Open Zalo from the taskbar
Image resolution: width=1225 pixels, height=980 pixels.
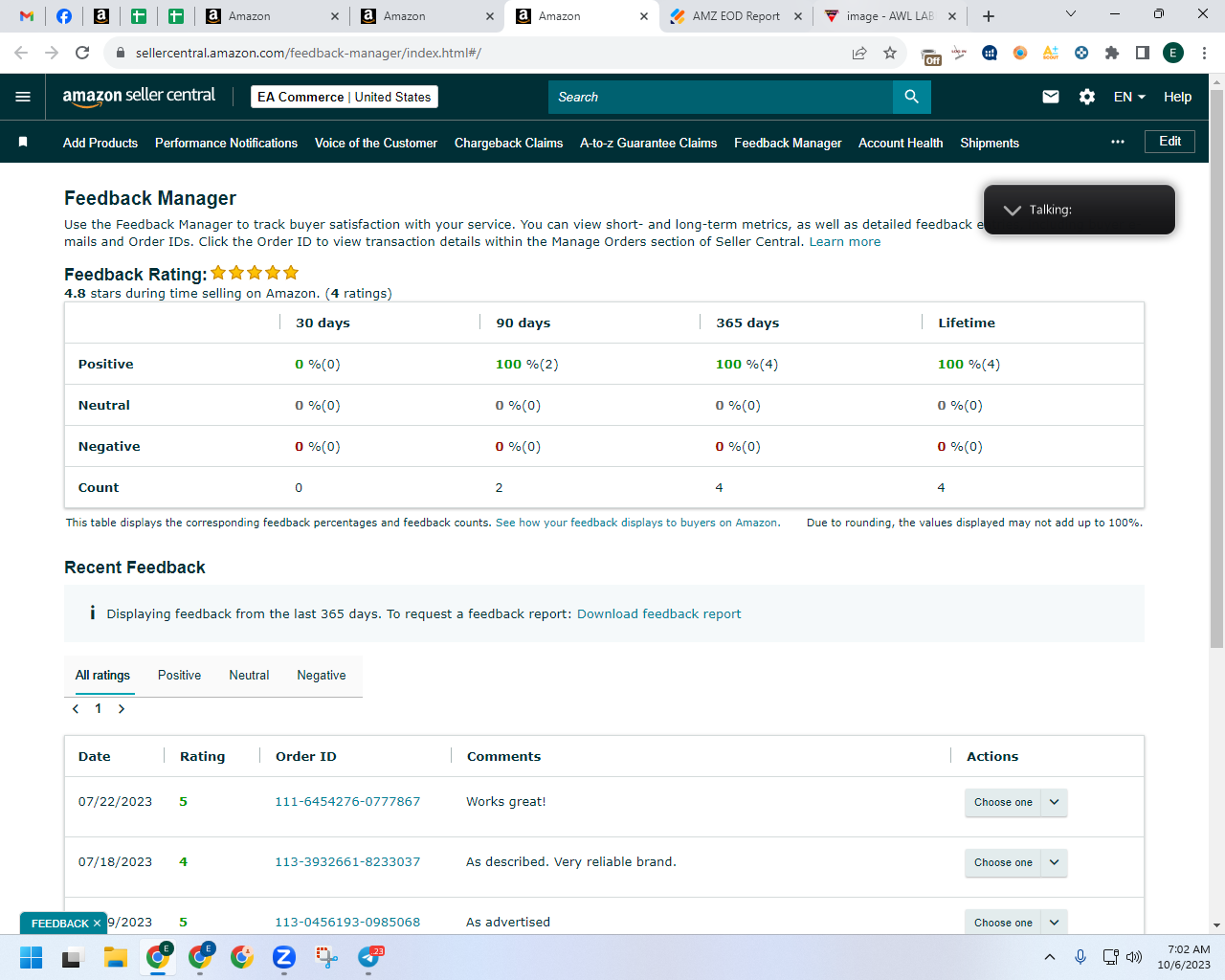283,957
